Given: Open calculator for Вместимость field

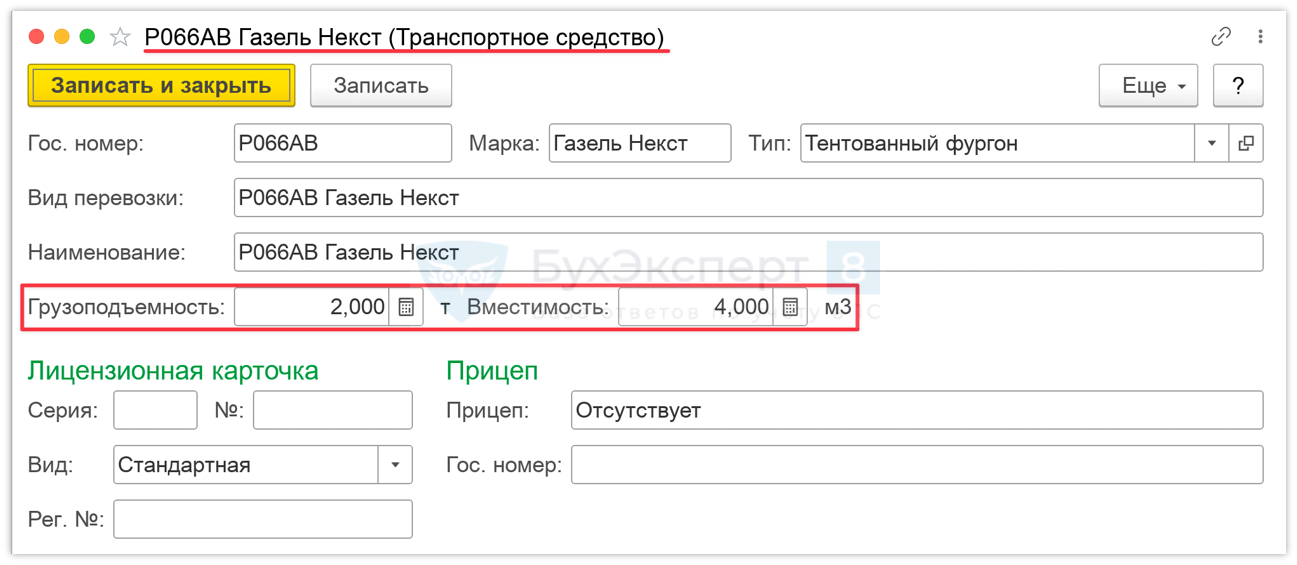Looking at the screenshot, I should (790, 307).
